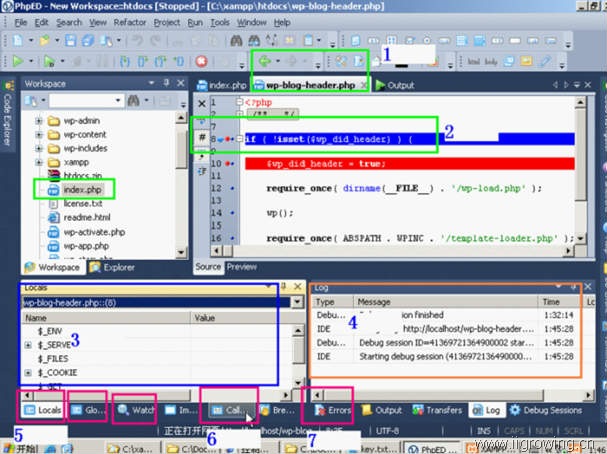Expand the $_SERVER variable node
This screenshot has height=454, width=607.
(28, 345)
